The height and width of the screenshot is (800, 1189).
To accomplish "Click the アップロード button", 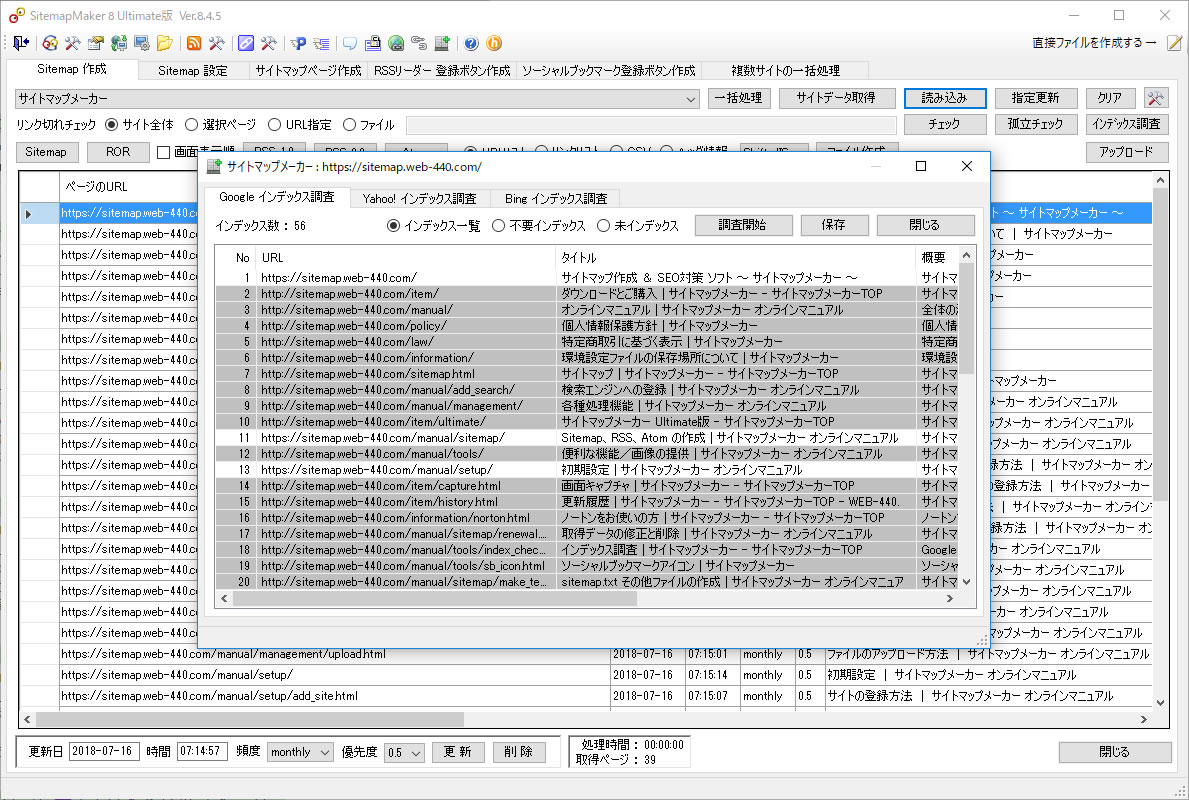I will (x=1126, y=152).
